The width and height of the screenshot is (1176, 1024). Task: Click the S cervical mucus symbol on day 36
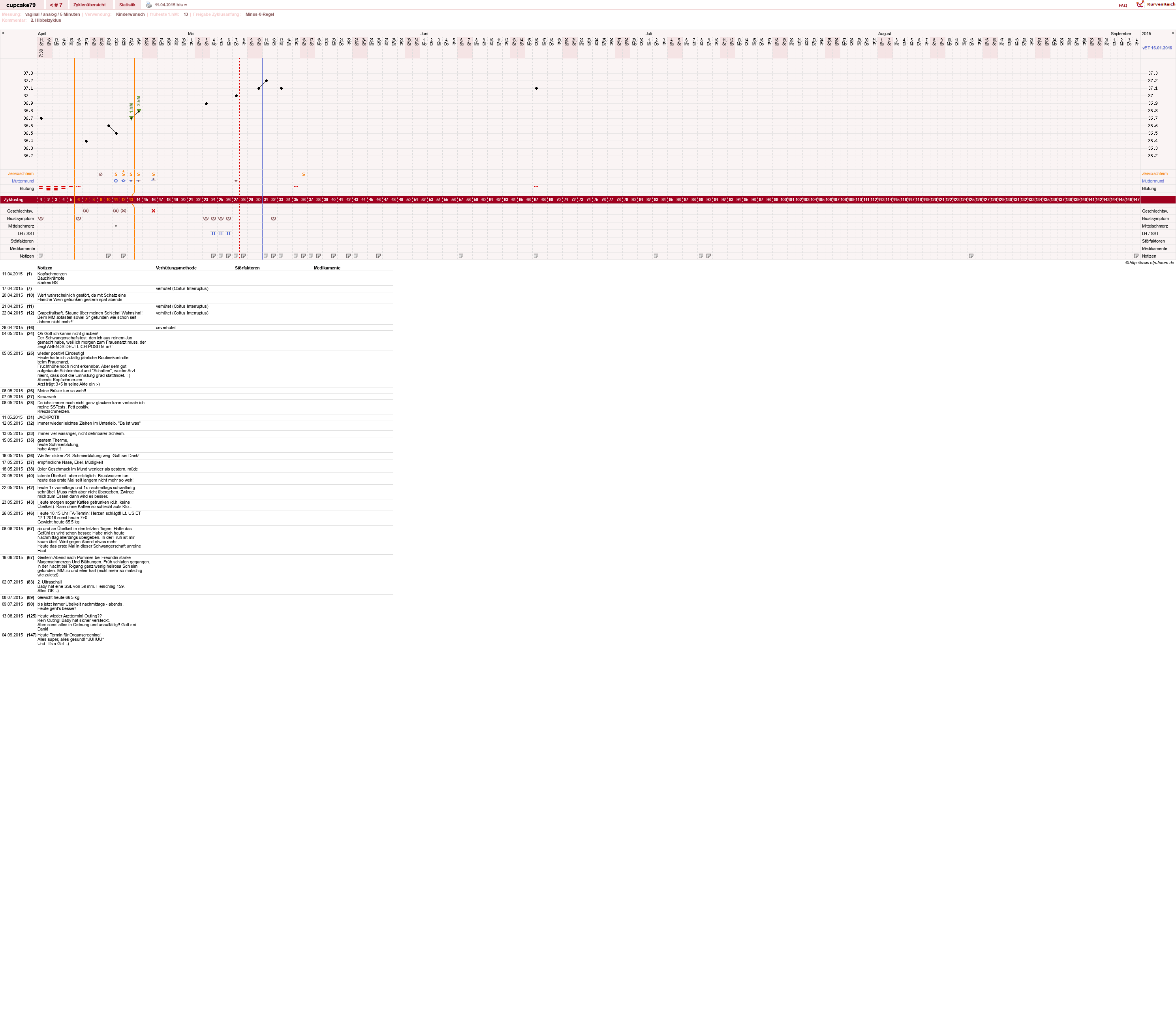(304, 174)
